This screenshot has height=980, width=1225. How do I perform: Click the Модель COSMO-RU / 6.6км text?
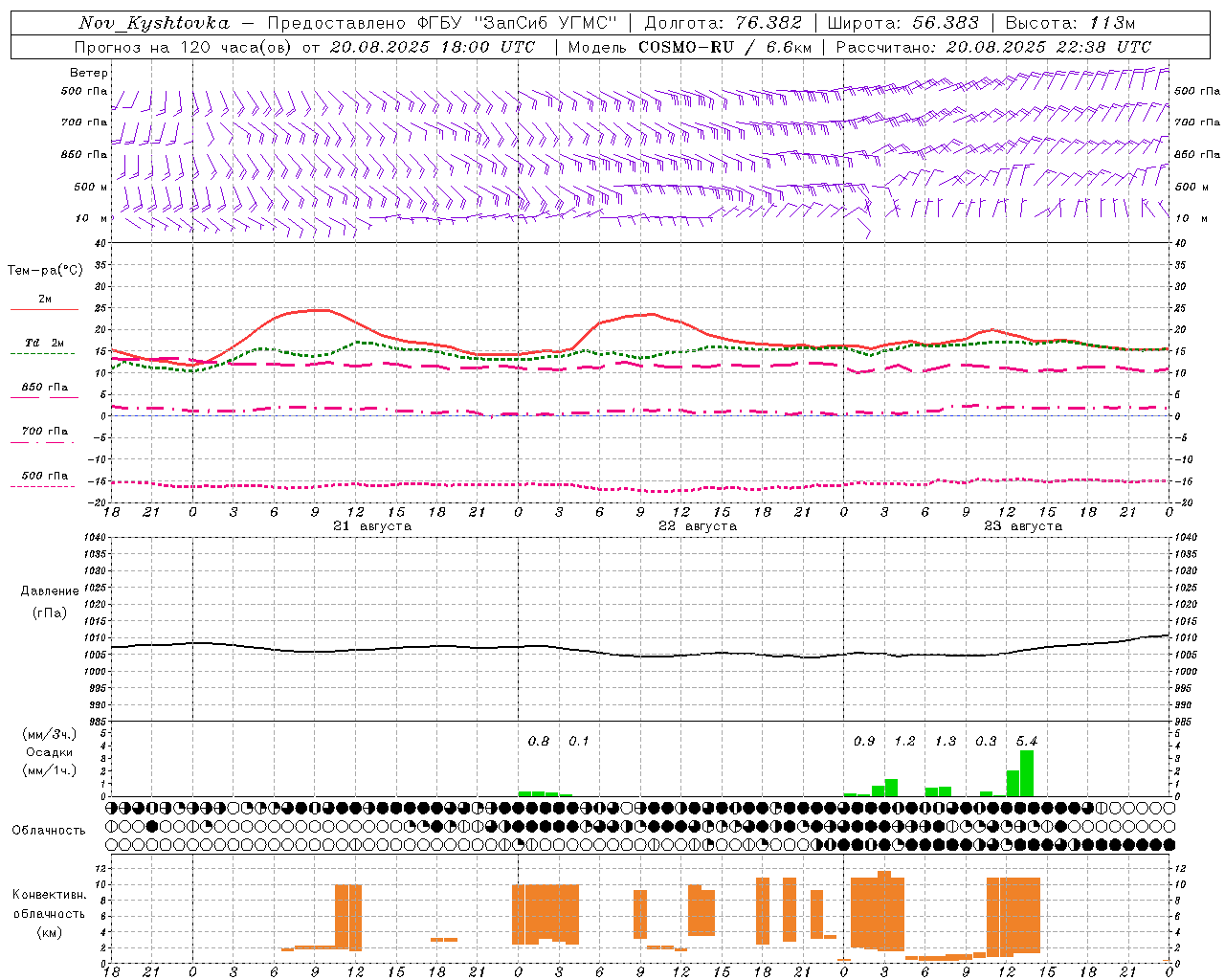coord(689,47)
